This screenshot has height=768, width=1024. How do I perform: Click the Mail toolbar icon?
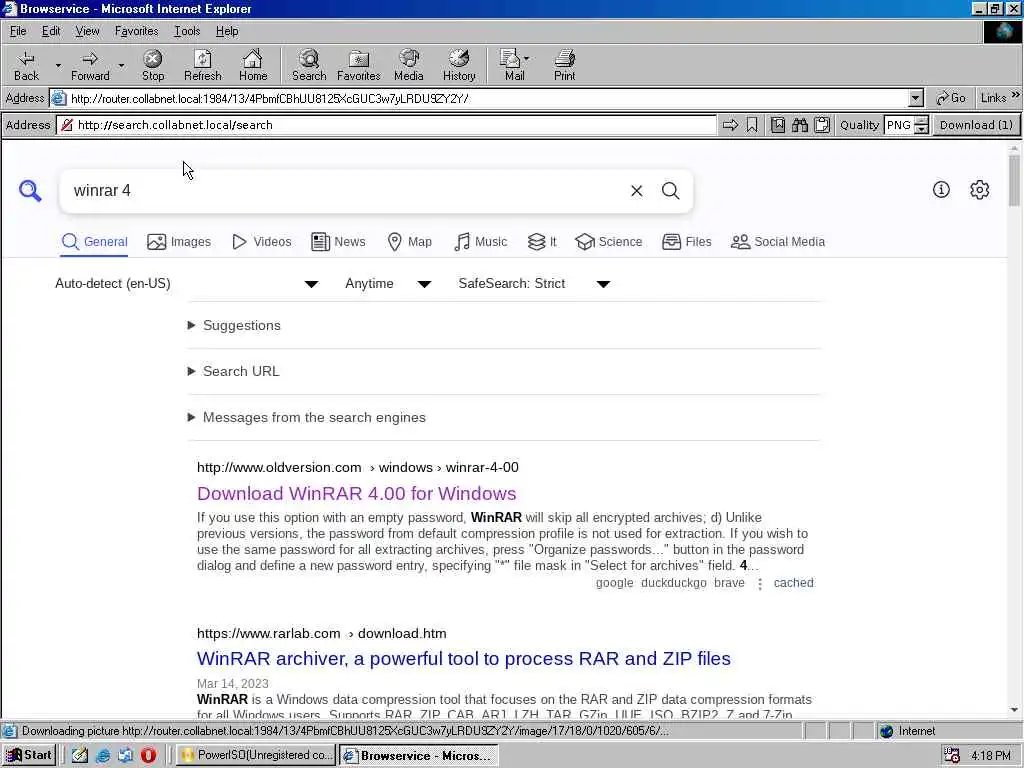pos(514,65)
